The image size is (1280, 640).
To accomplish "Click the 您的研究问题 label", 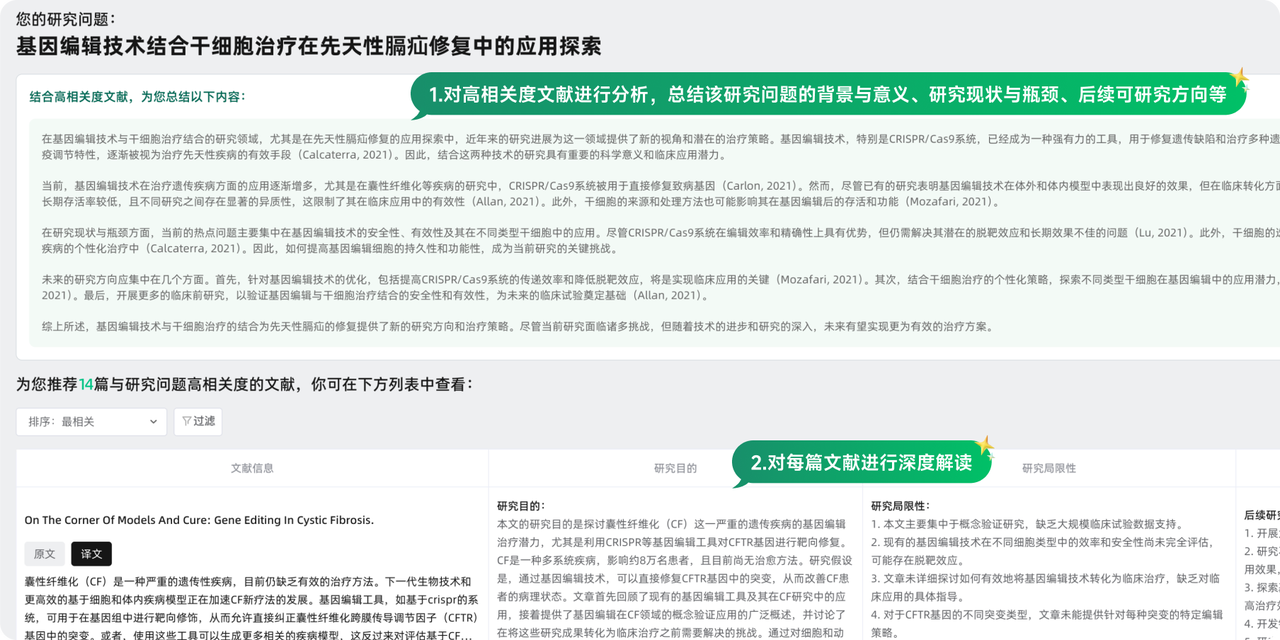I will pyautogui.click(x=65, y=18).
